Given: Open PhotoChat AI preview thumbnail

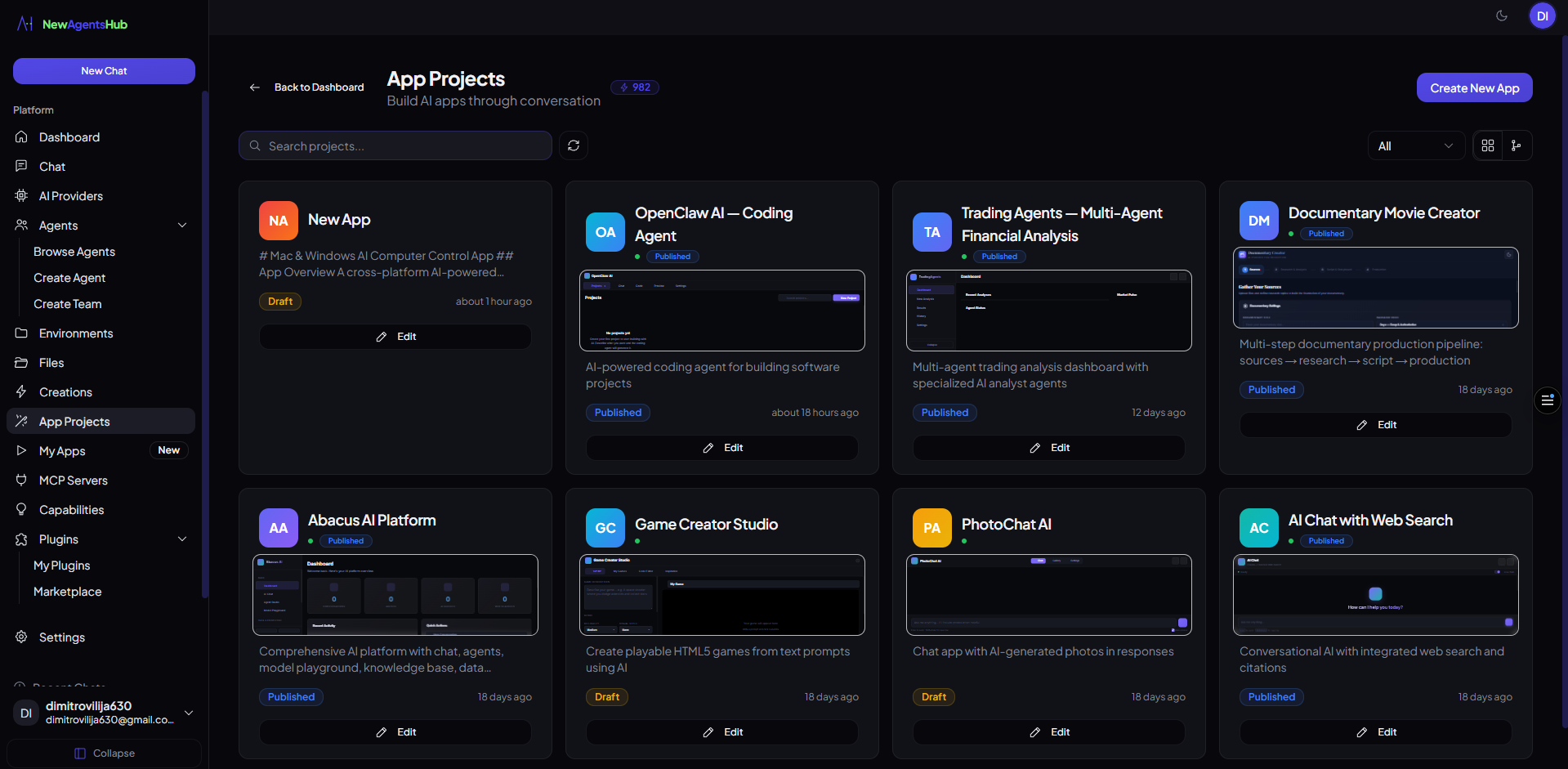Looking at the screenshot, I should pyautogui.click(x=1049, y=595).
